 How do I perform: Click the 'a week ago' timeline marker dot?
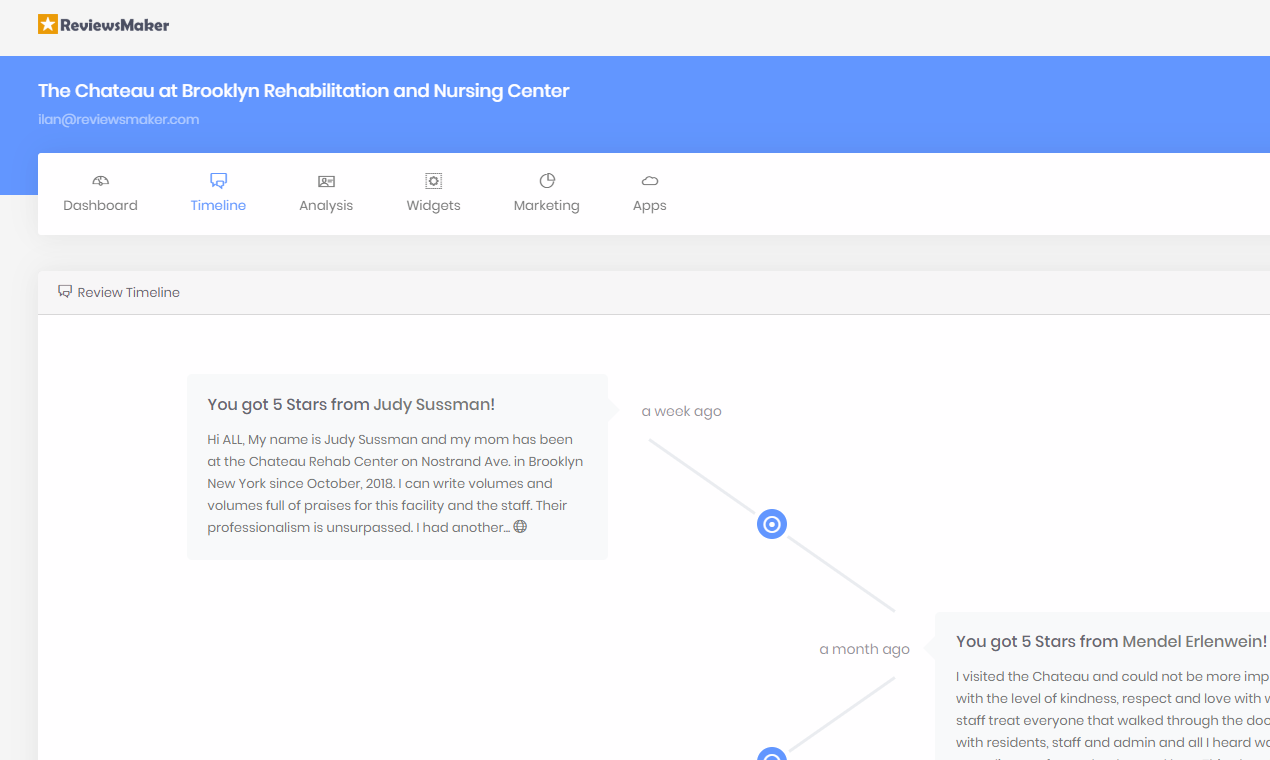(772, 524)
